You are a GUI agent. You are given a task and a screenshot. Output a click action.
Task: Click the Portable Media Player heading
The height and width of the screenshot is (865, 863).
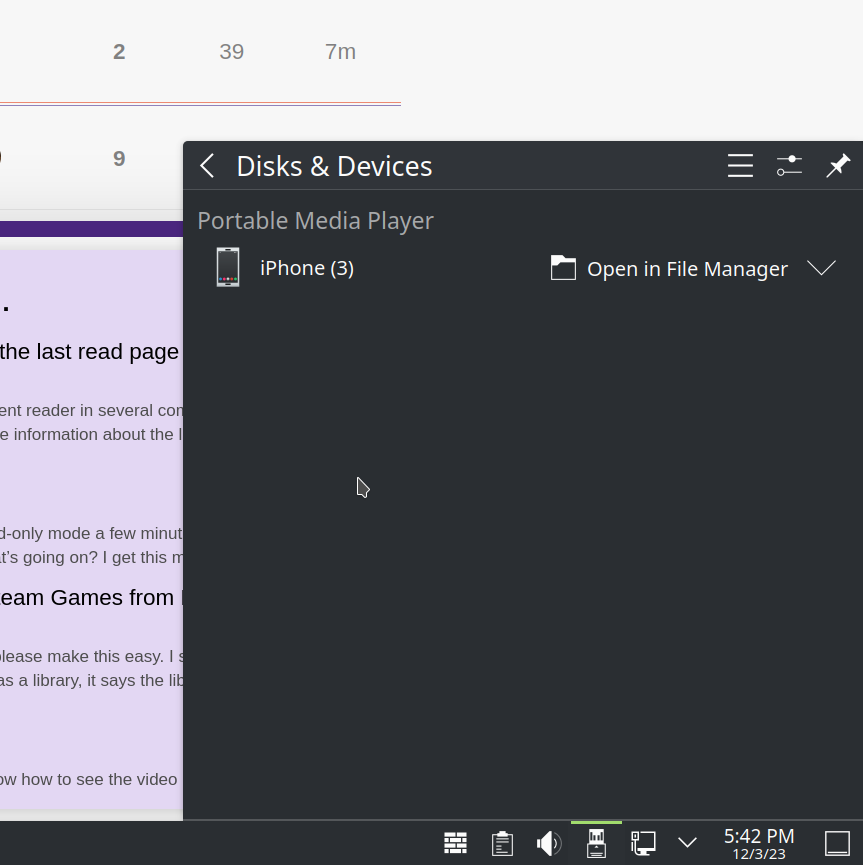coord(316,221)
